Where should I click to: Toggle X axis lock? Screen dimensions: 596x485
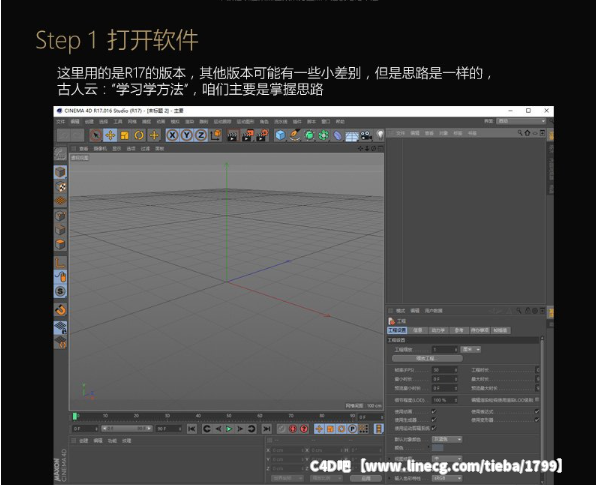tap(172, 135)
